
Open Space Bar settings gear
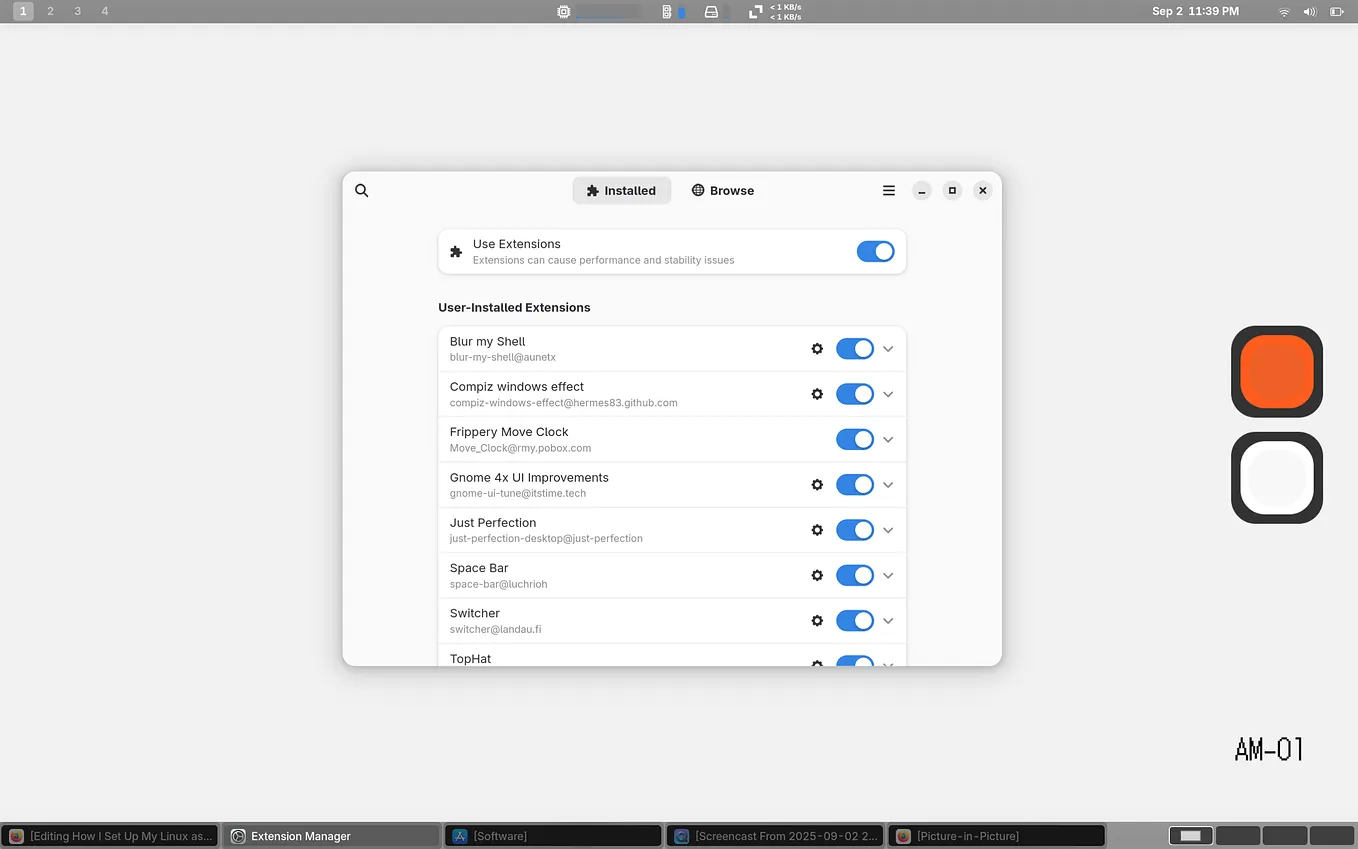click(817, 575)
